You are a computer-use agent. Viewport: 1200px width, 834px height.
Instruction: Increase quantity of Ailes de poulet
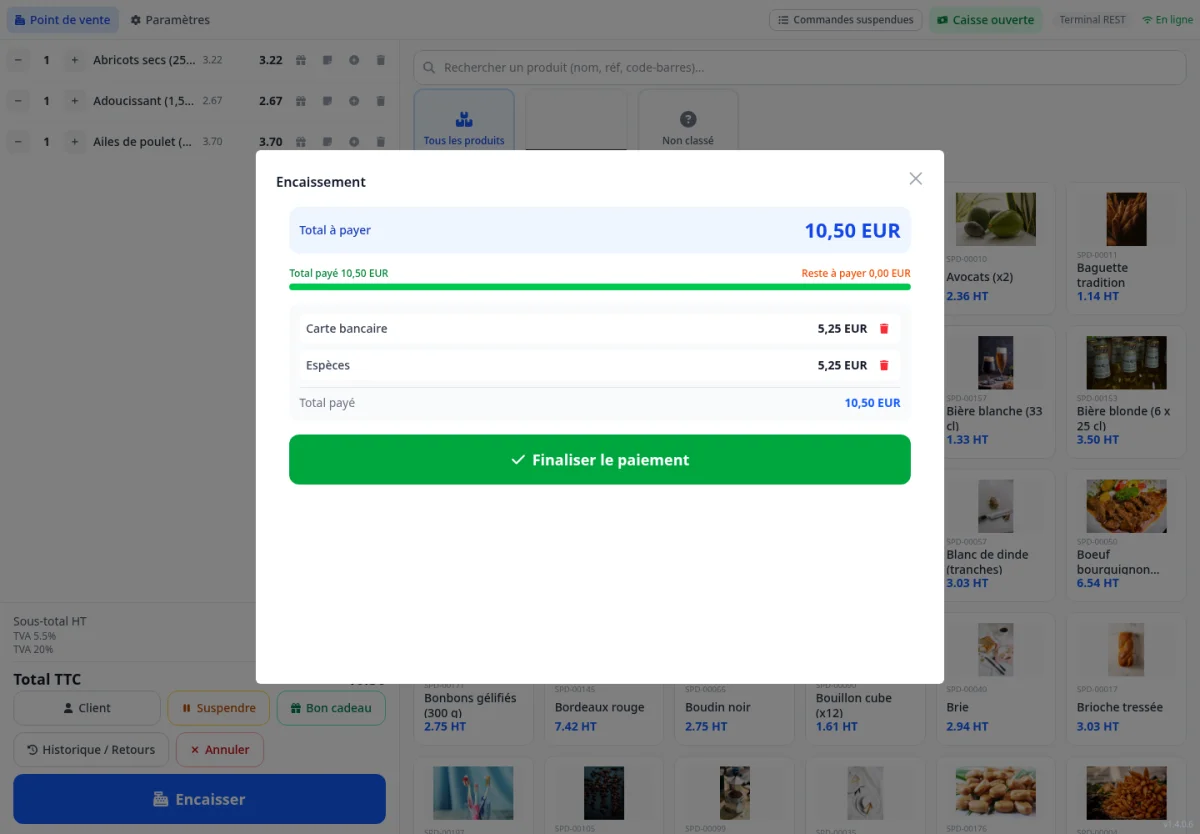(x=74, y=142)
